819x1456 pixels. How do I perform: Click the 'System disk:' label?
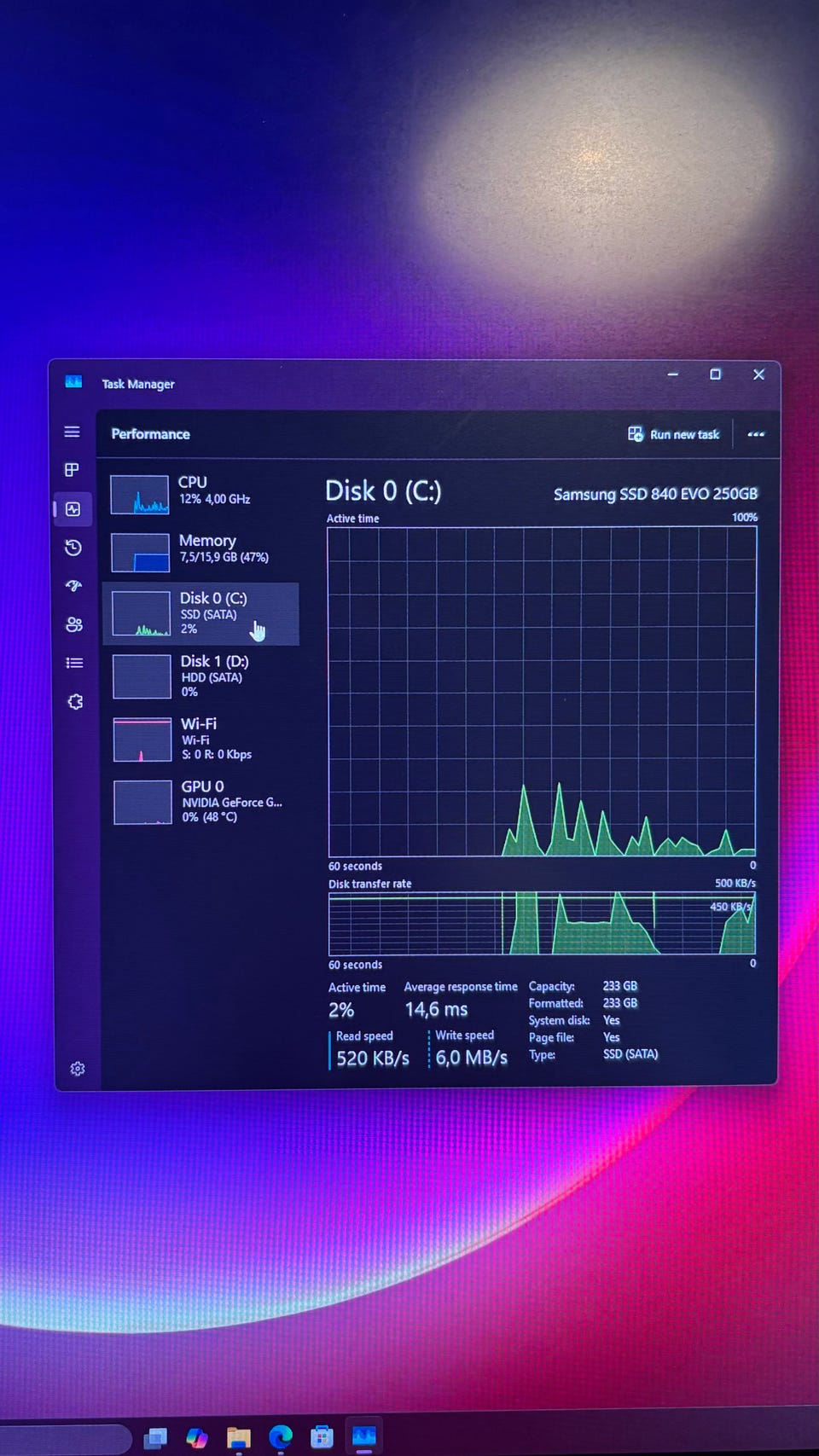[559, 1020]
